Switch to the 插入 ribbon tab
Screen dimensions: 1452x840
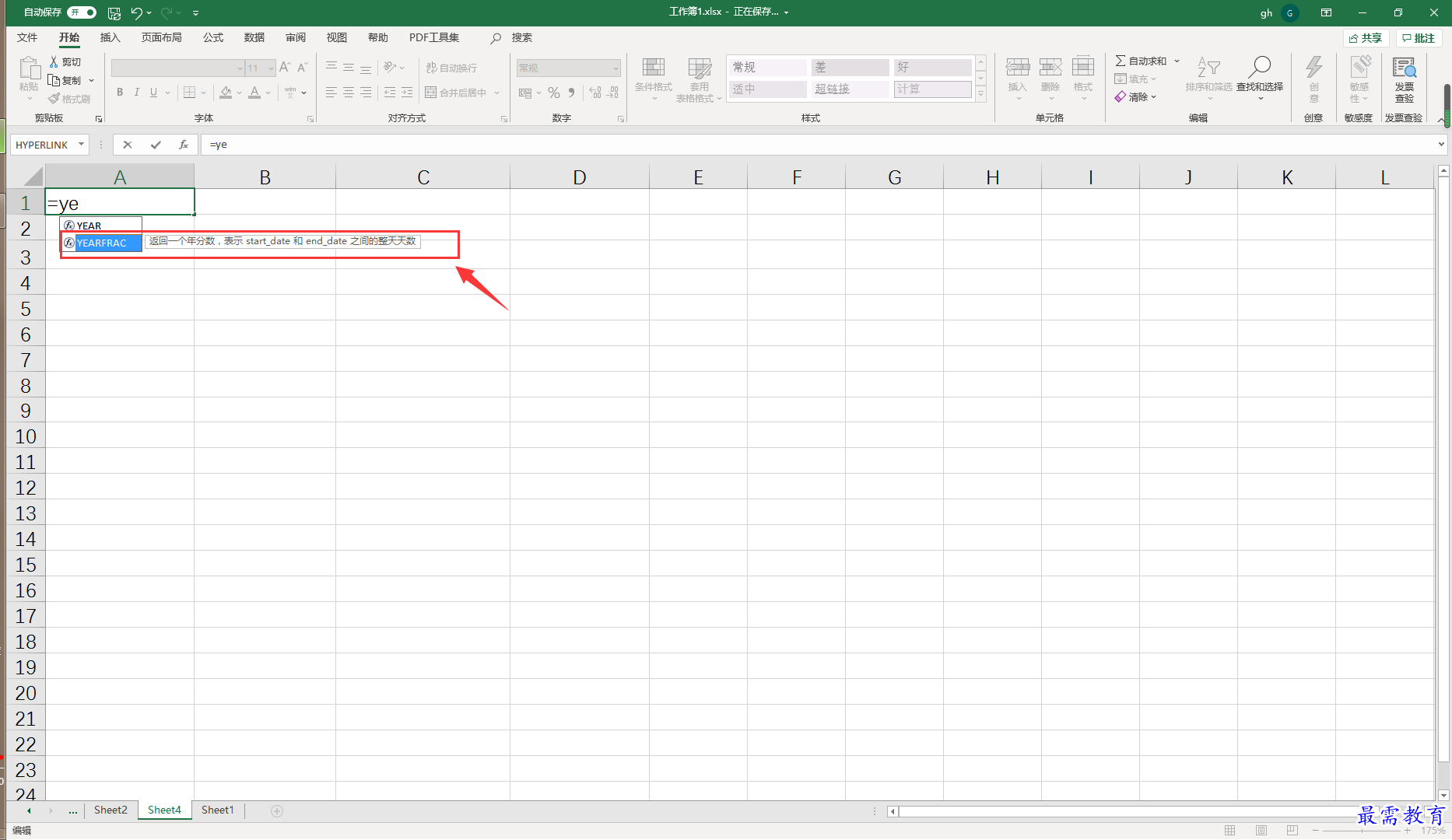[110, 37]
